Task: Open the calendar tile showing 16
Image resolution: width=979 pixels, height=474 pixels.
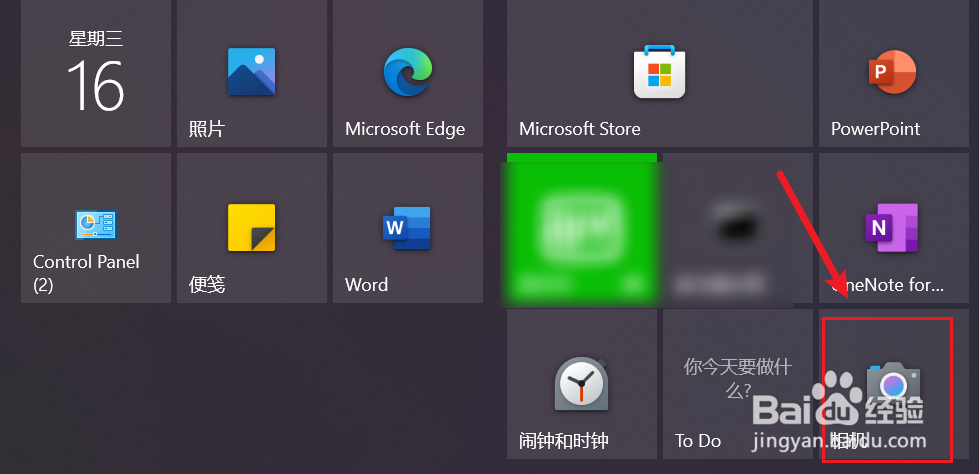Action: (x=96, y=73)
